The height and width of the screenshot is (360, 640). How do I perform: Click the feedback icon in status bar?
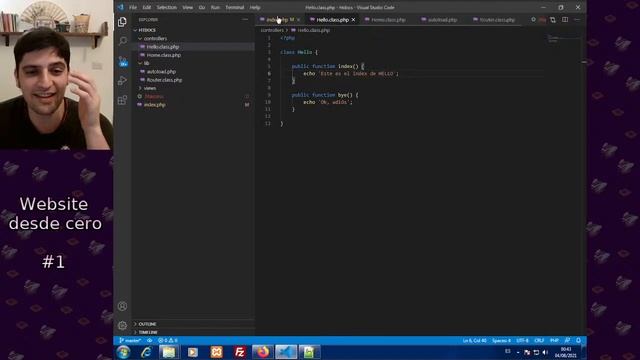pyautogui.click(x=567, y=340)
